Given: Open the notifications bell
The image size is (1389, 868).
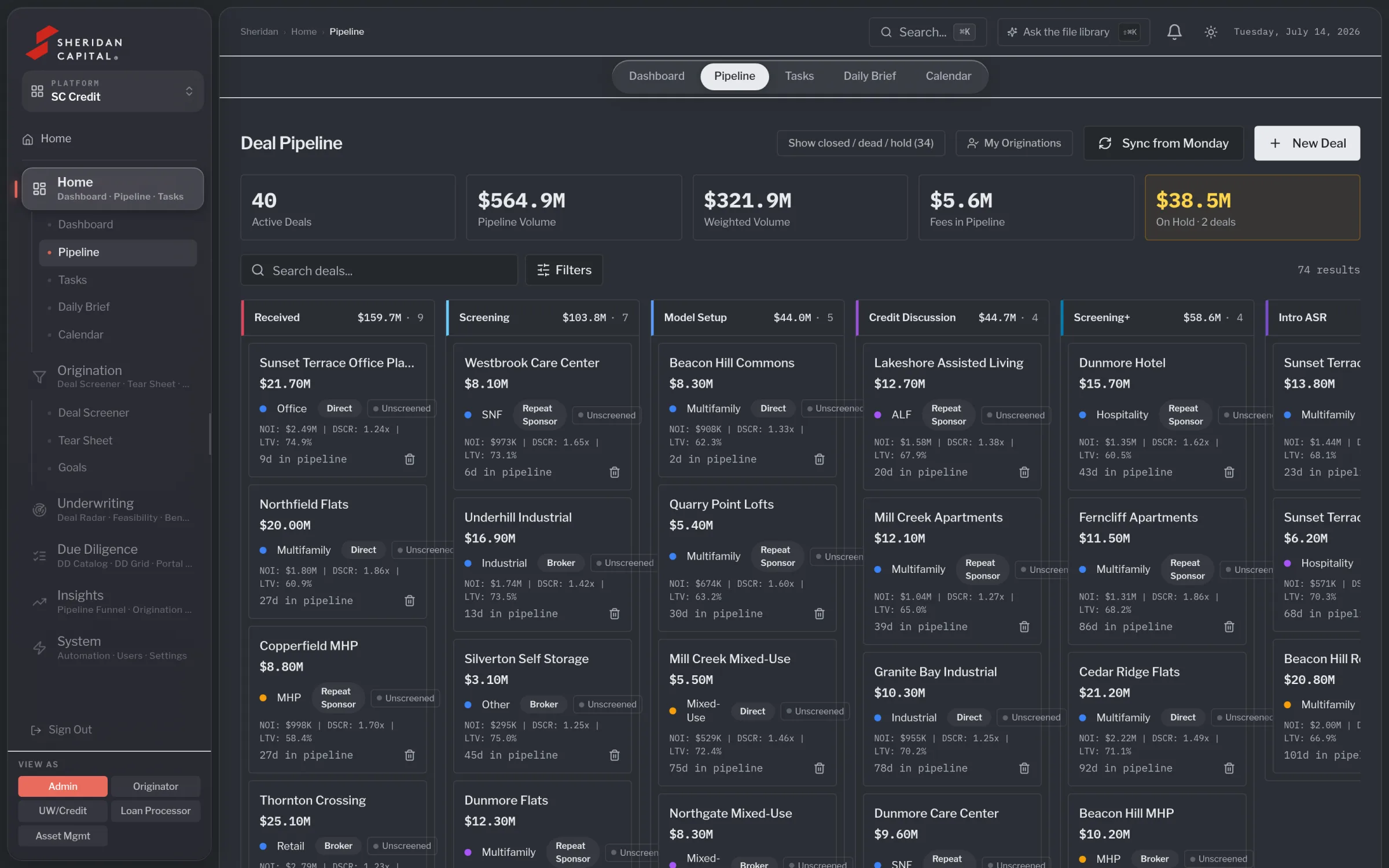Looking at the screenshot, I should pyautogui.click(x=1174, y=32).
